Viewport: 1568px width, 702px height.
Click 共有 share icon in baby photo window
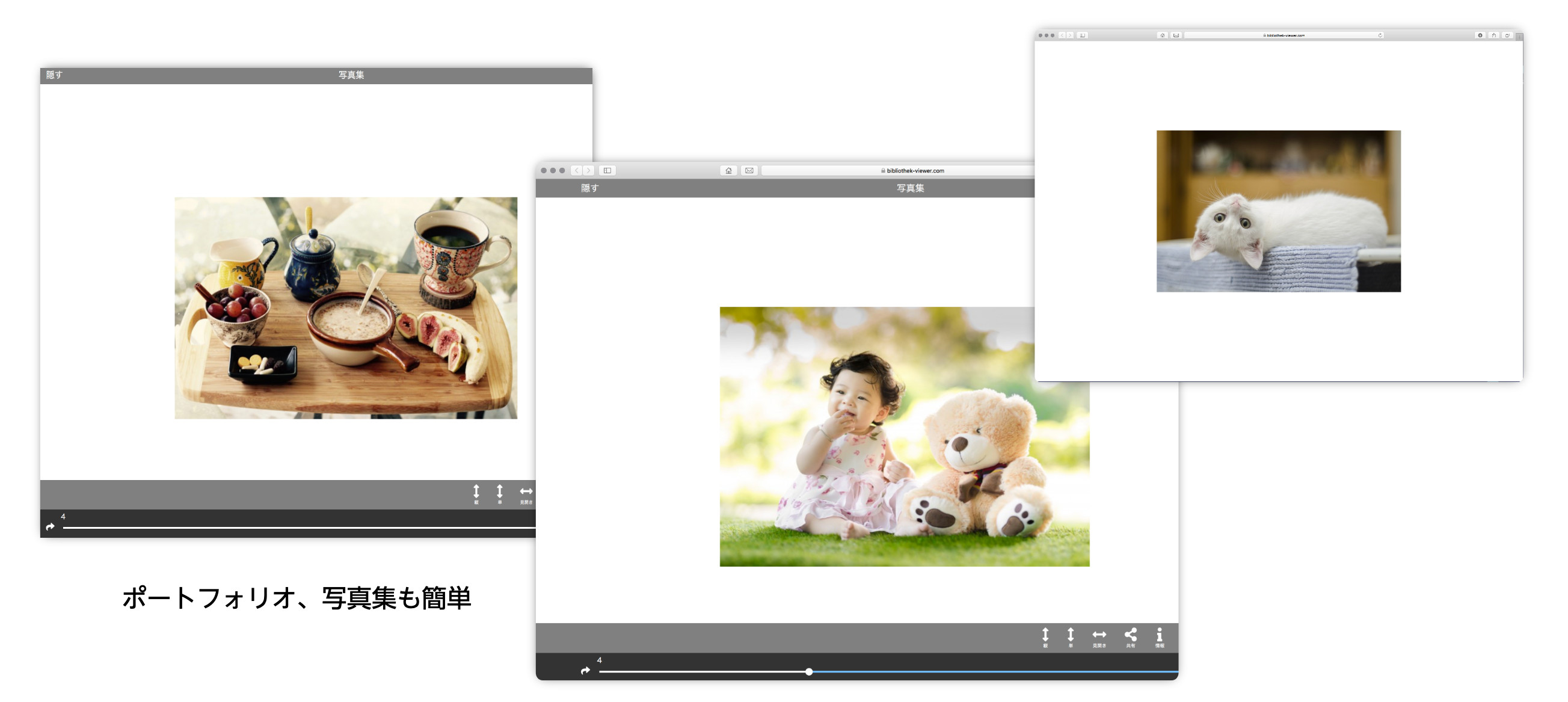[x=1130, y=636]
